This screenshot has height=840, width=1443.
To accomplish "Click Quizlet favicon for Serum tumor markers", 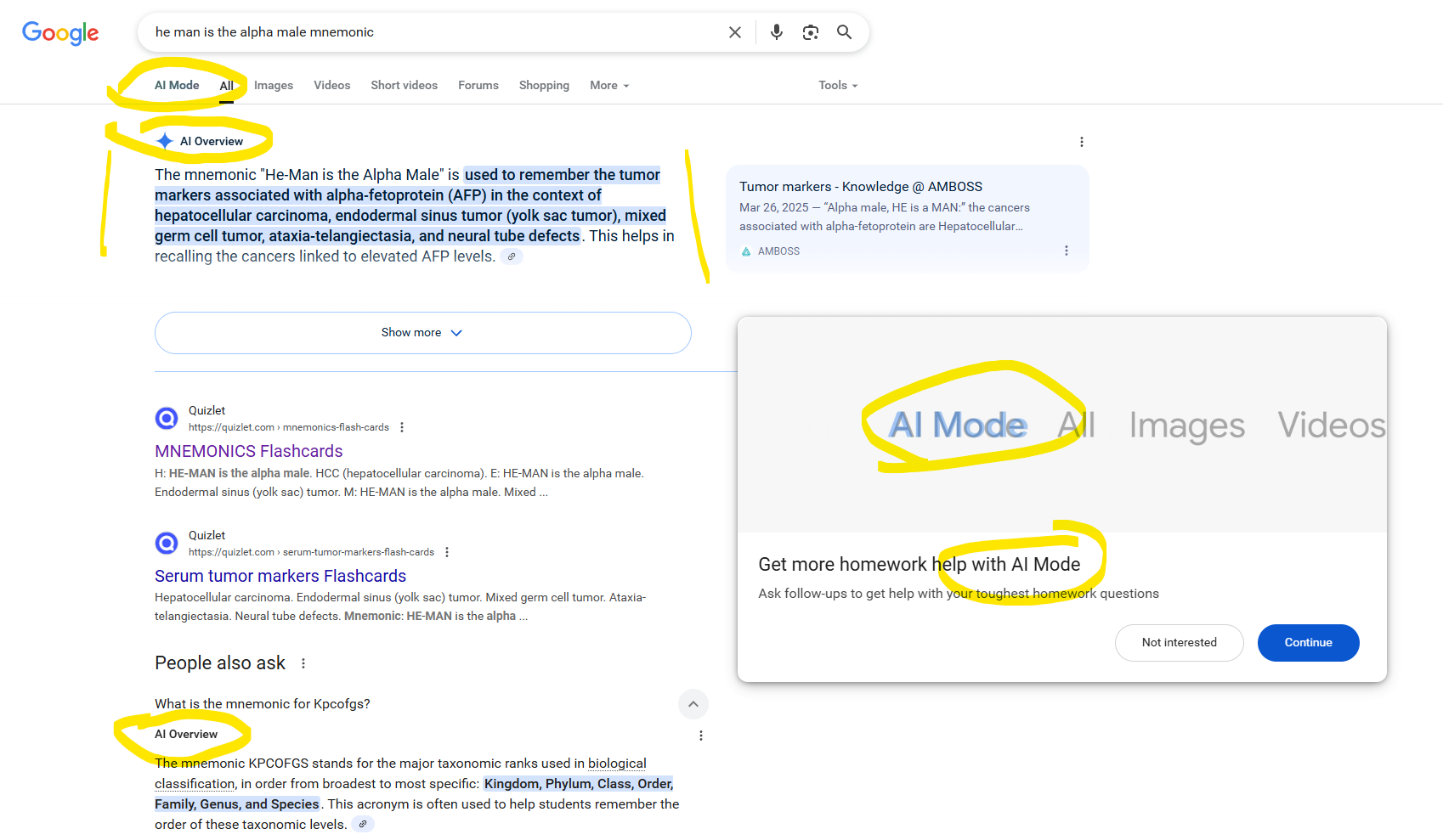I will click(x=167, y=543).
